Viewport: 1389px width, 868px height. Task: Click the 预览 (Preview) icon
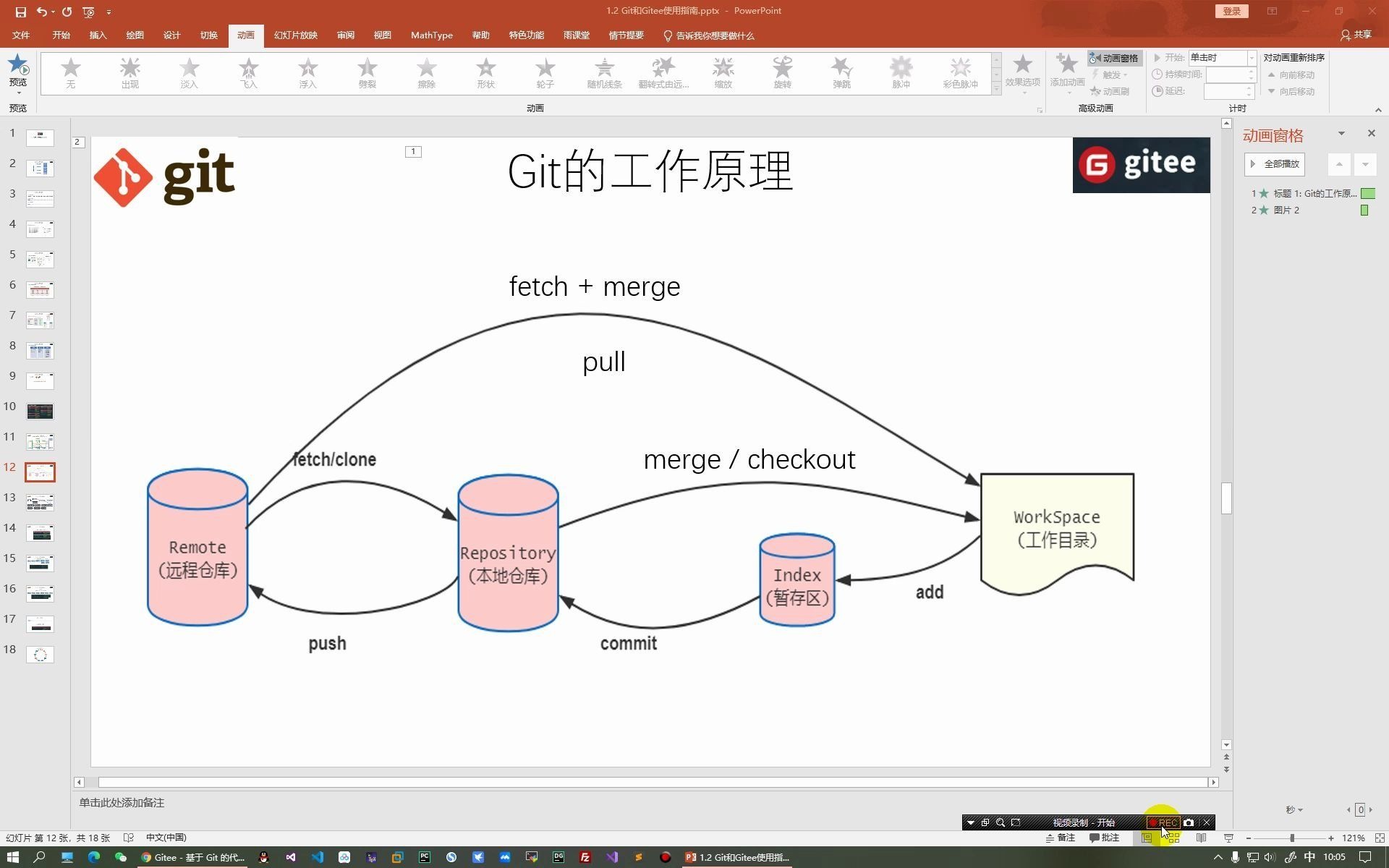18,69
